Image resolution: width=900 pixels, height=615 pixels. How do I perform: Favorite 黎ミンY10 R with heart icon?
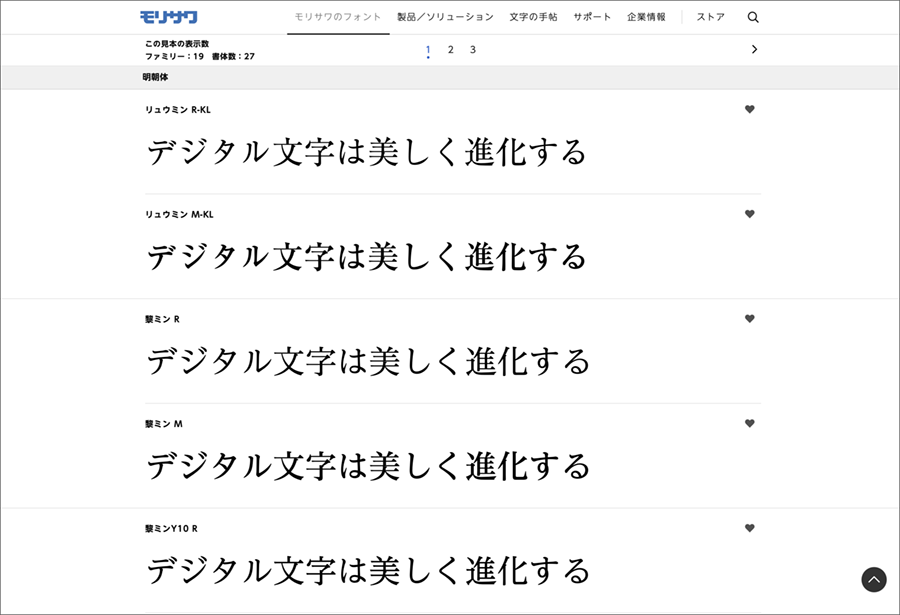click(x=750, y=528)
